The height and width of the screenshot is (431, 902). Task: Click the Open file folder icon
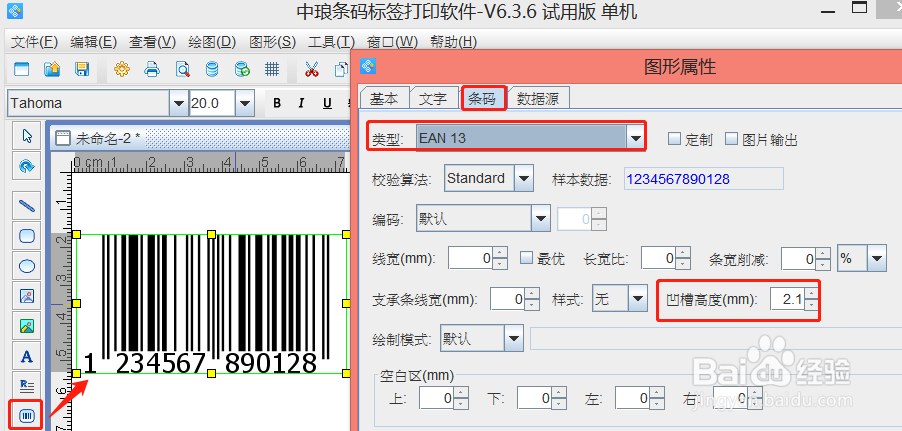[52, 70]
